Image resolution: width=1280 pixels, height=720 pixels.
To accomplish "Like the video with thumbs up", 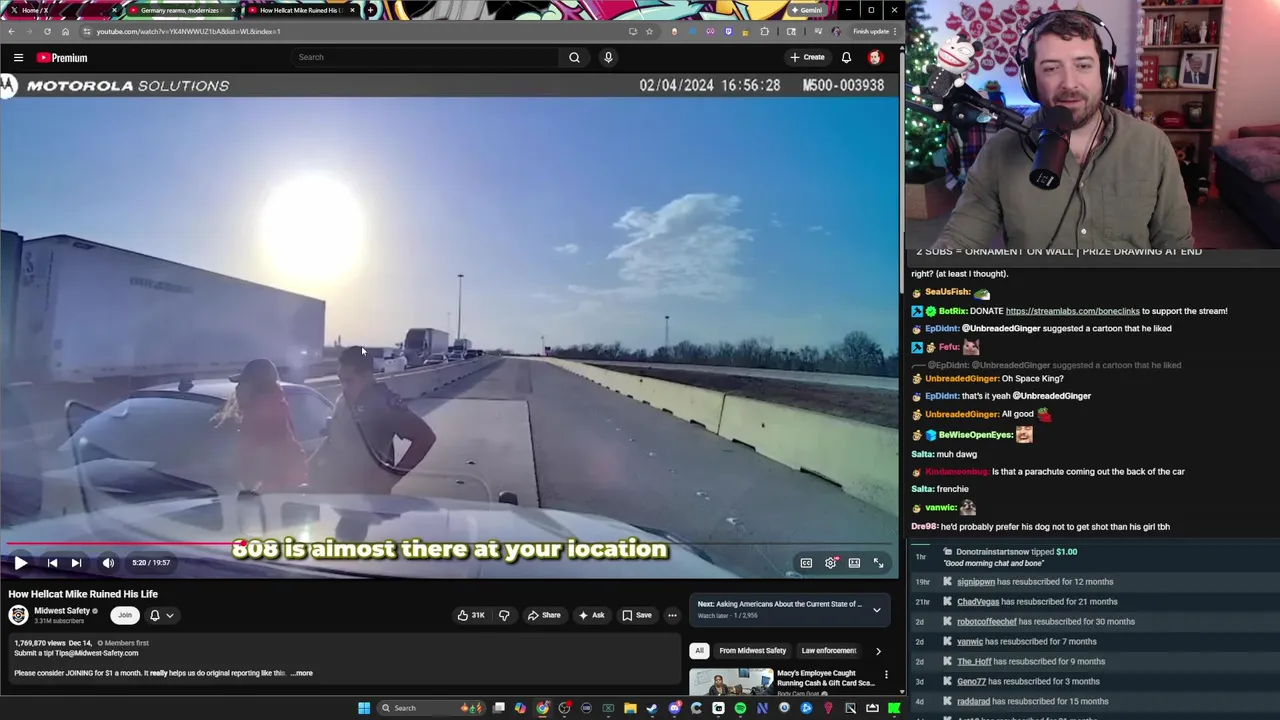I will coord(471,615).
